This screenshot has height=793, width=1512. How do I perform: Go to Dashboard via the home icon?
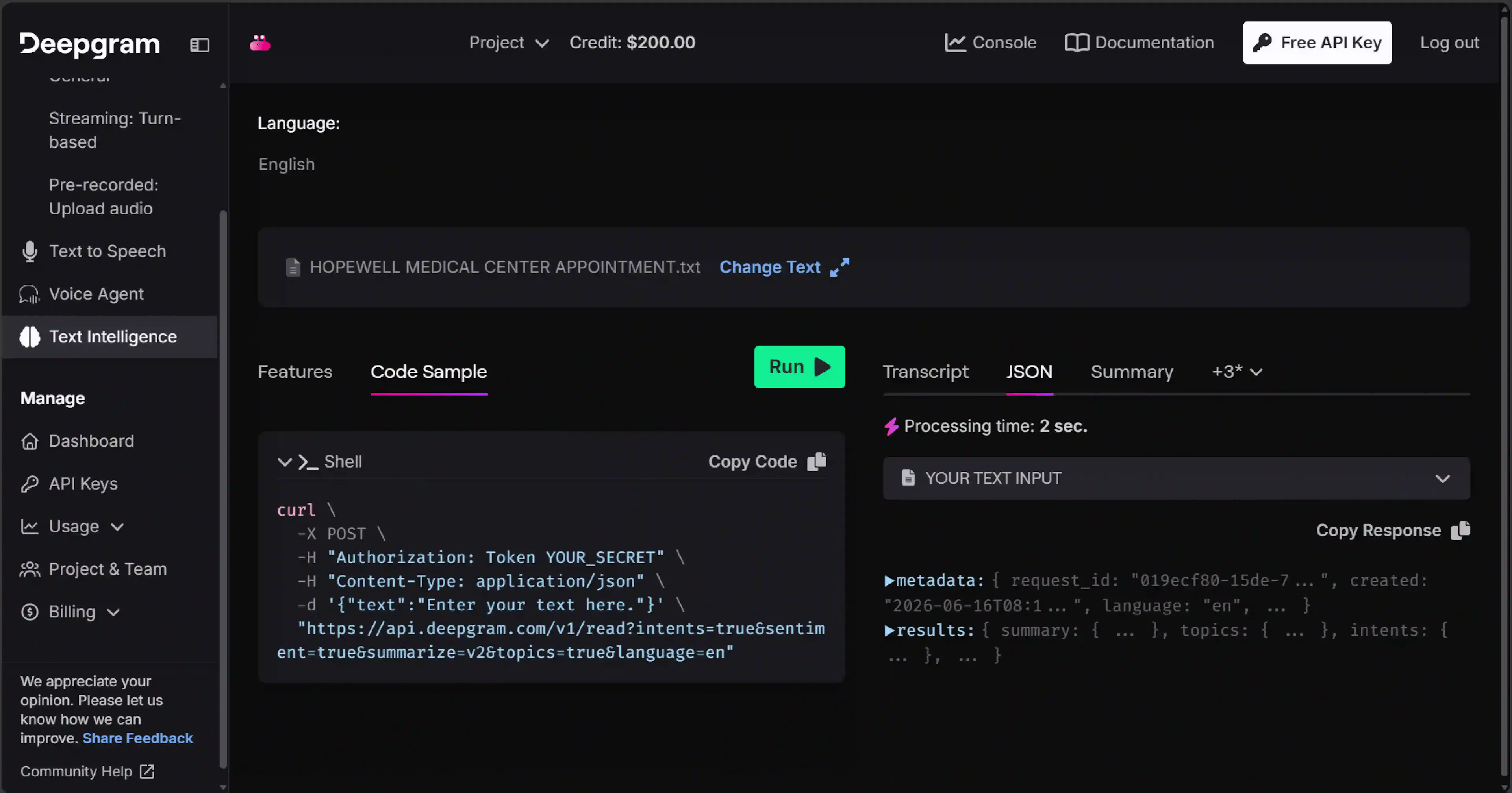pos(30,441)
